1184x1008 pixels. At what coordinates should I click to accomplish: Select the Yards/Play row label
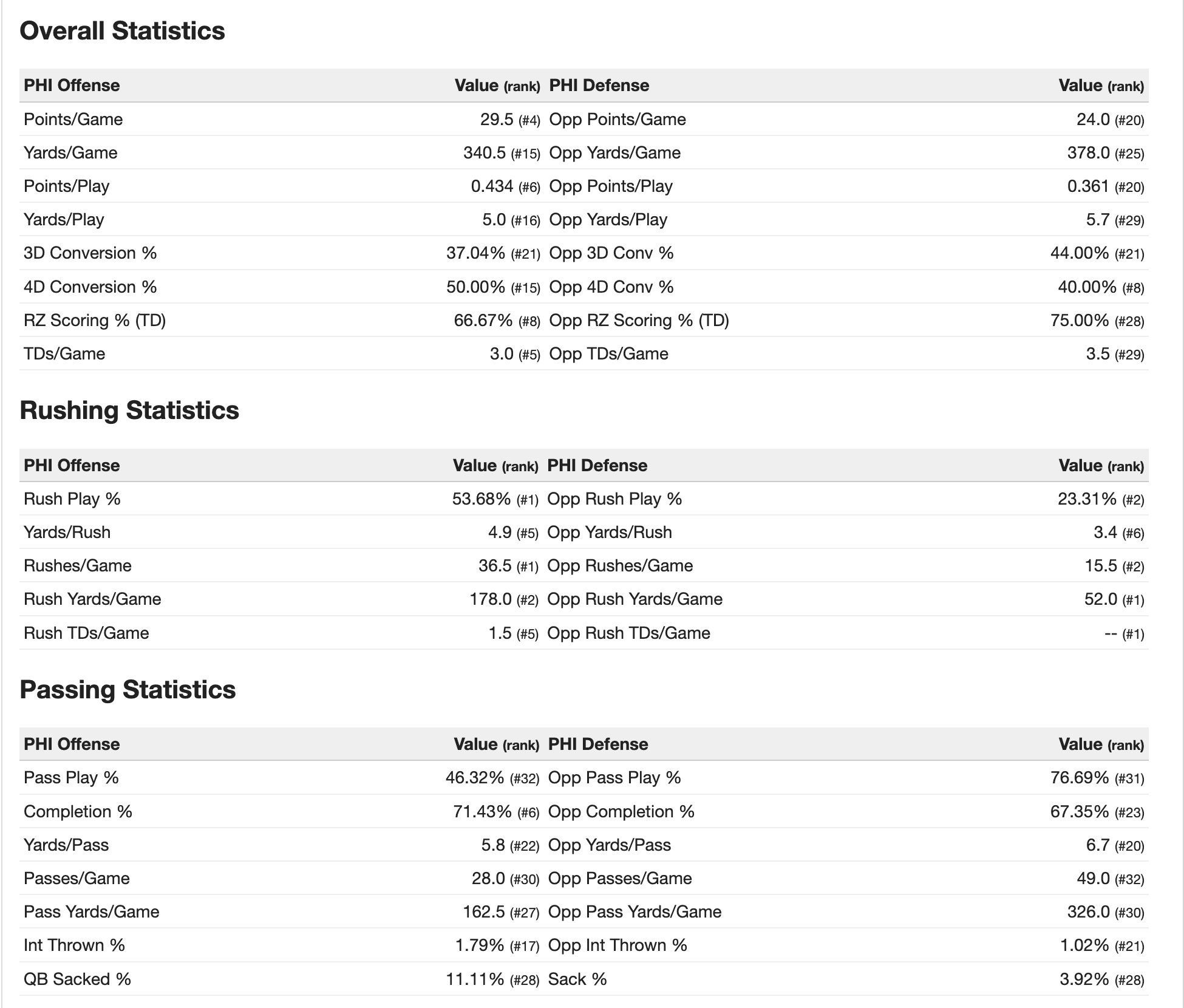64,219
